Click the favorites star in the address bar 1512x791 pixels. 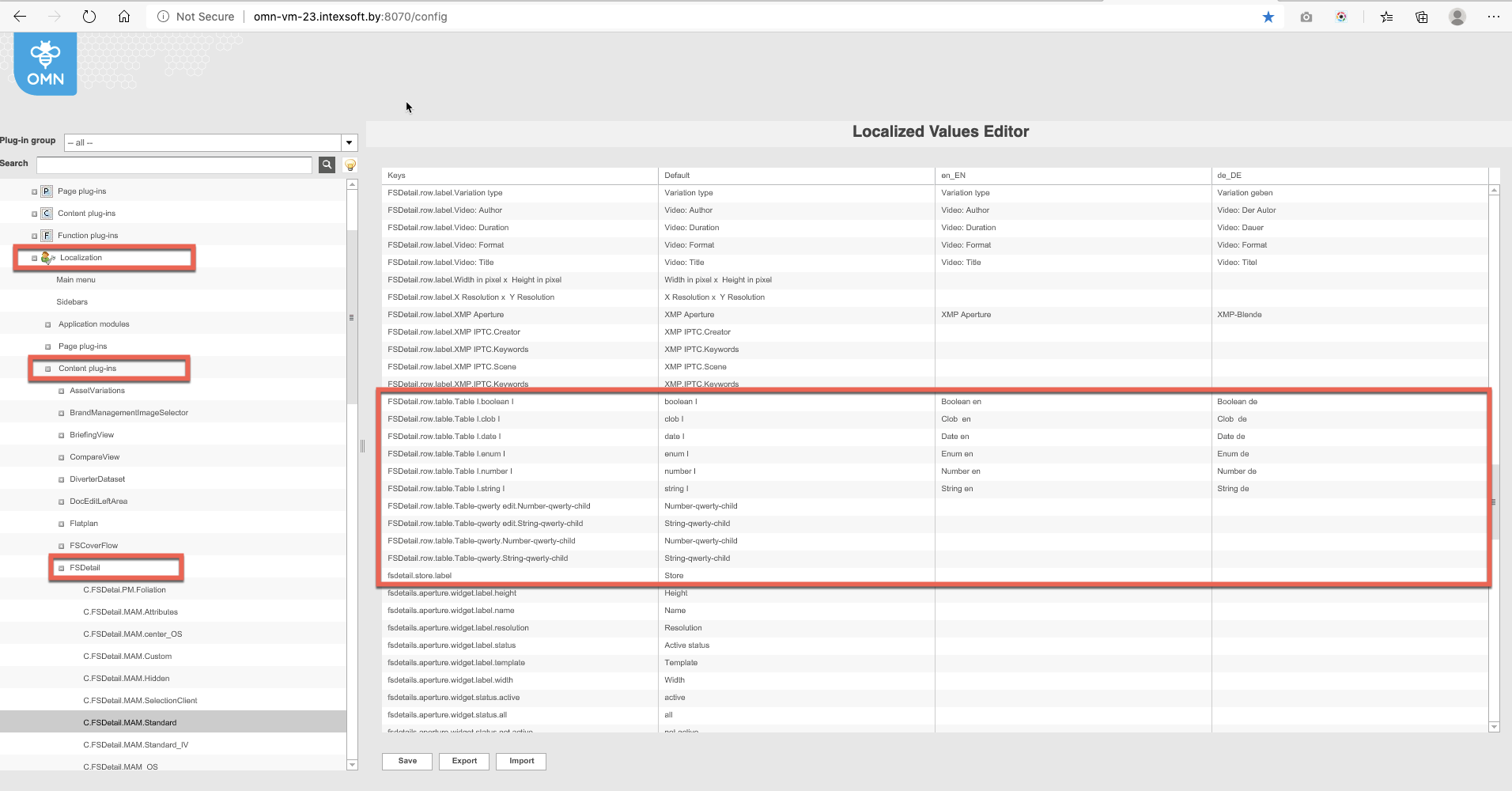point(1268,17)
